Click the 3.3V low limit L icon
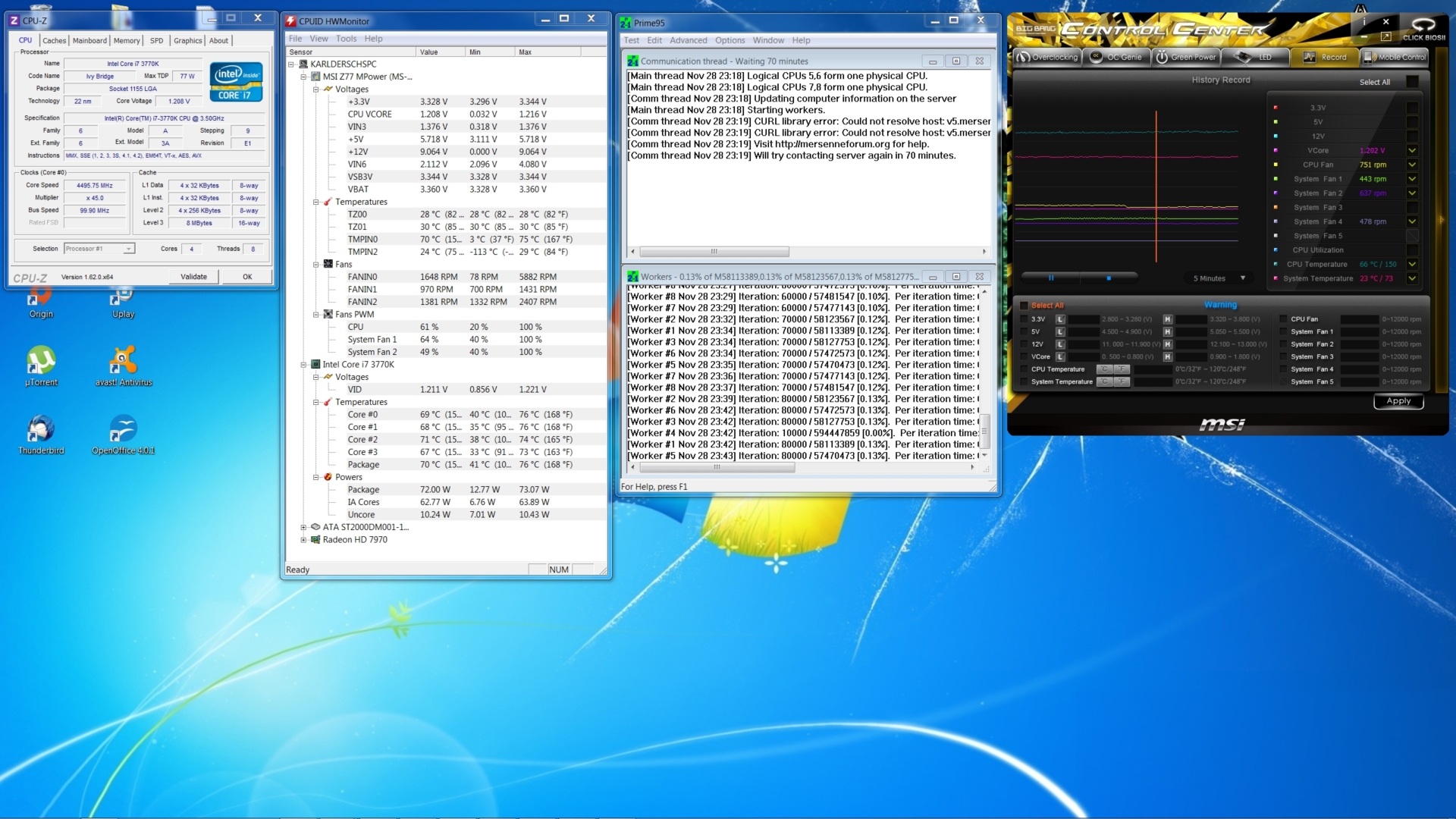Image resolution: width=1456 pixels, height=819 pixels. pos(1060,319)
